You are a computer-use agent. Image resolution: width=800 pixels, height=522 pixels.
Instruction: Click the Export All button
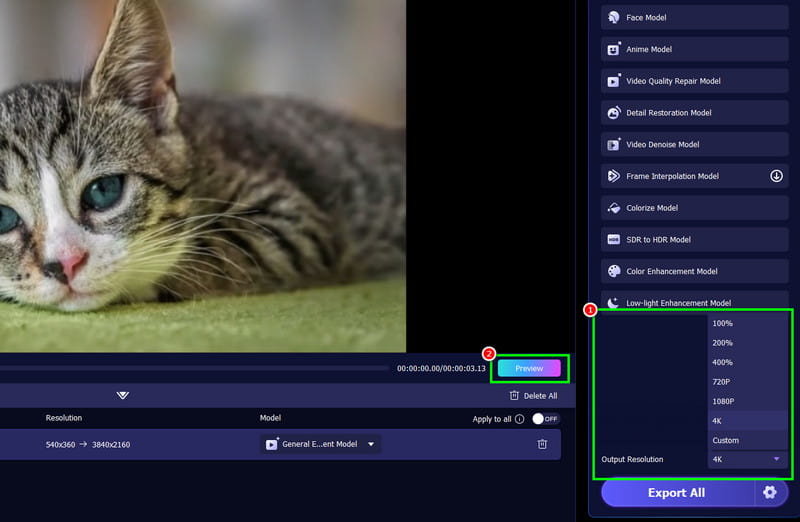click(x=677, y=493)
